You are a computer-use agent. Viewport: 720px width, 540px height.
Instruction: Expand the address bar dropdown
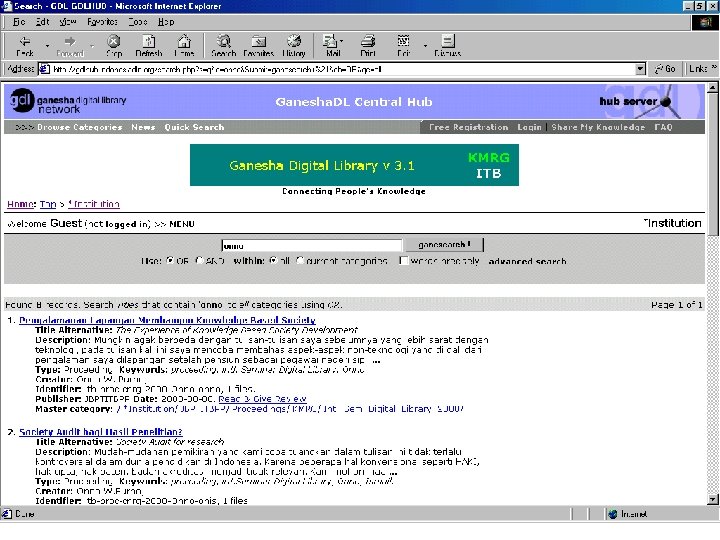[640, 69]
